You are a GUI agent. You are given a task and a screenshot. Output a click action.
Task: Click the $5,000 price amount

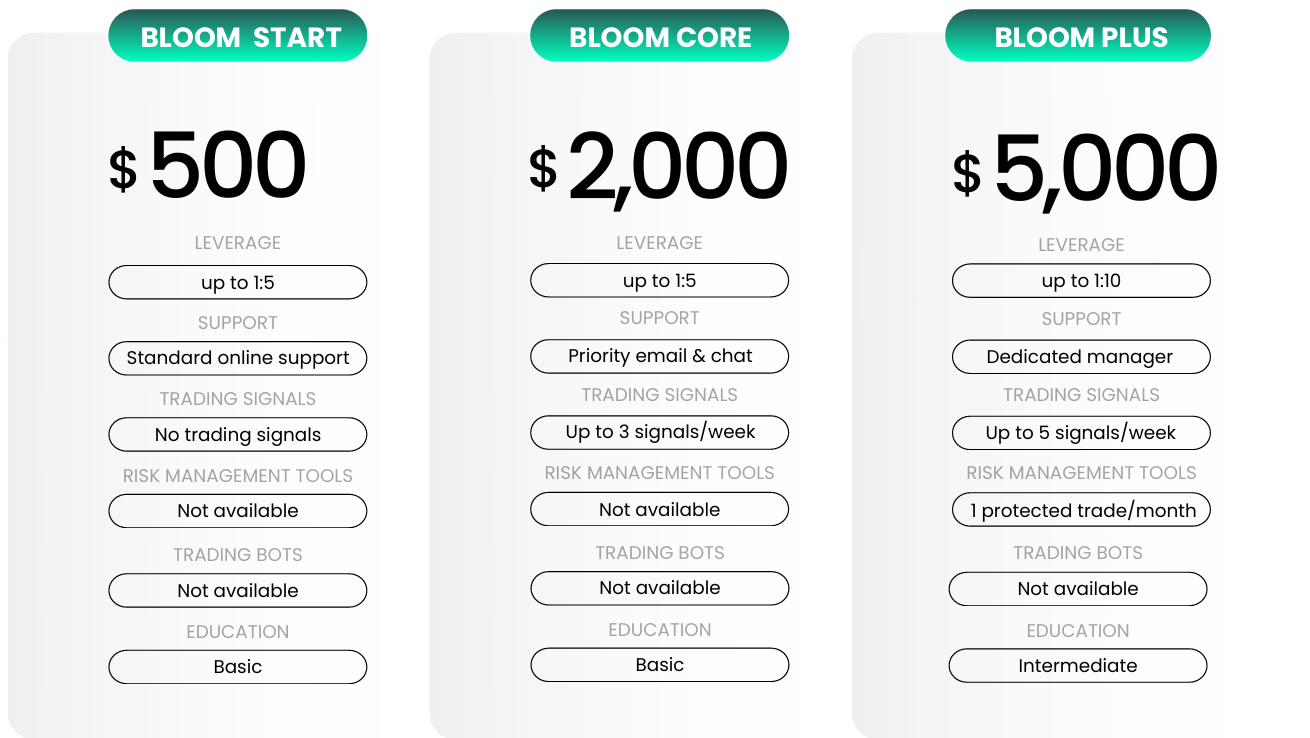pos(1085,169)
